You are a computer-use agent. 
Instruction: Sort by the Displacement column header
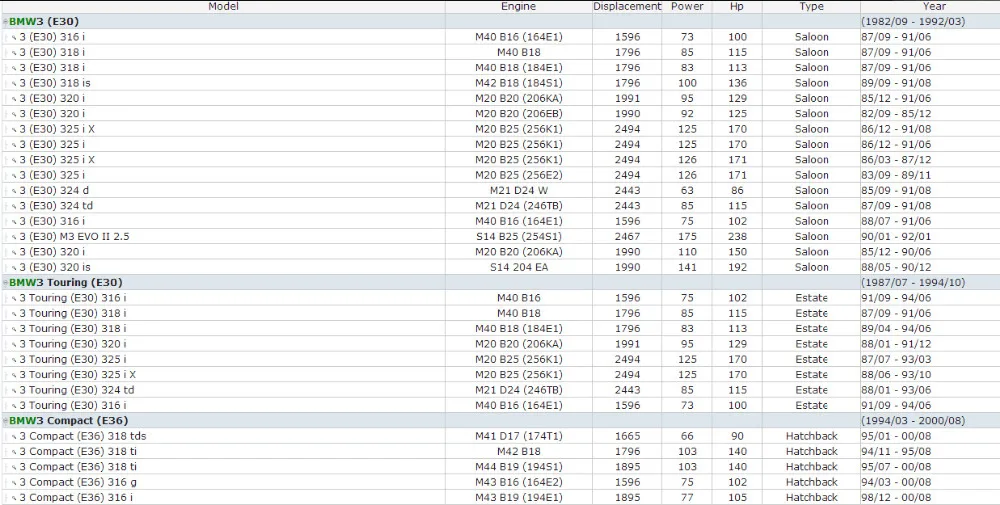[627, 6]
